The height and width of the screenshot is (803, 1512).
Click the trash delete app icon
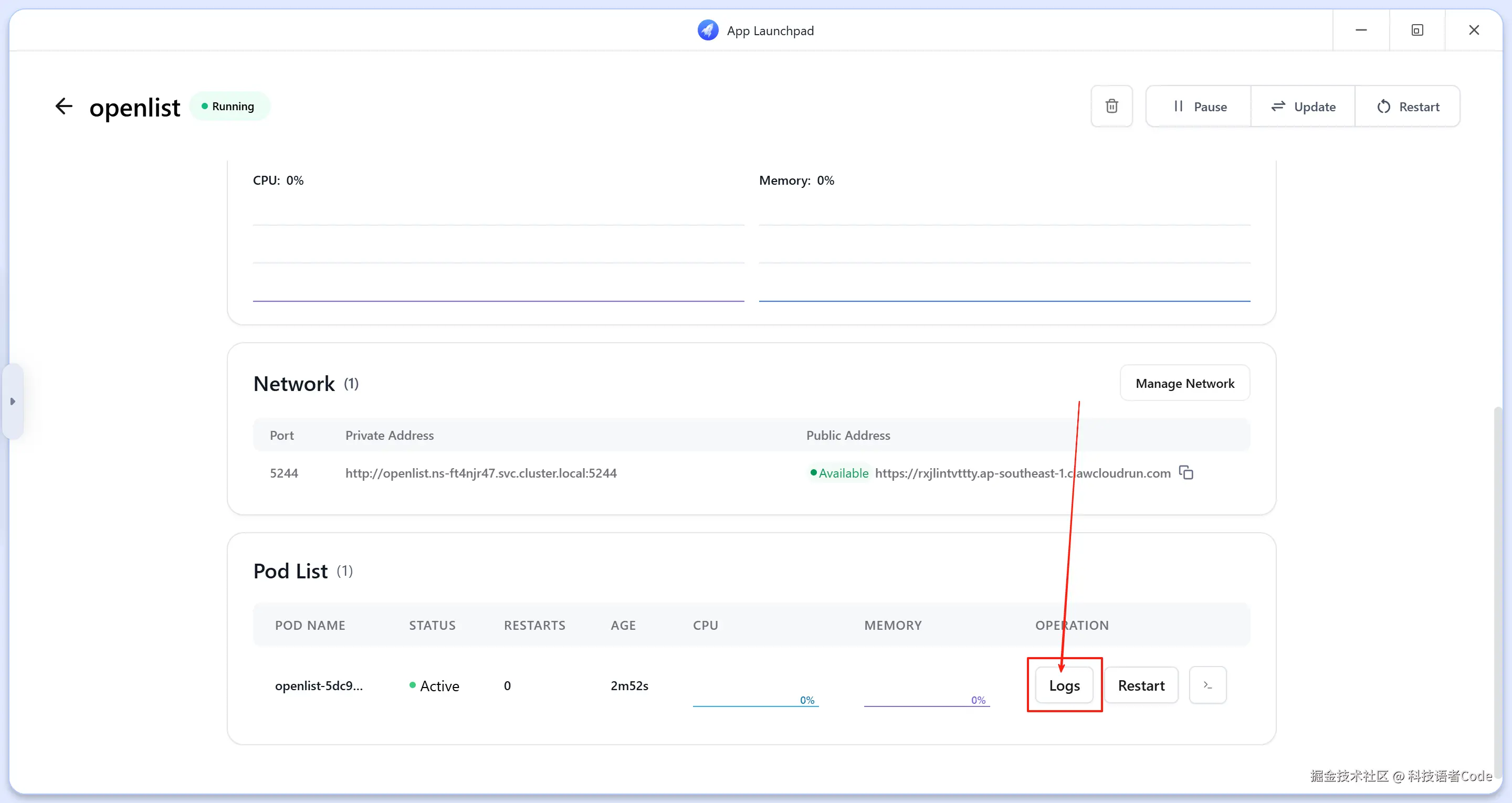pyautogui.click(x=1111, y=106)
